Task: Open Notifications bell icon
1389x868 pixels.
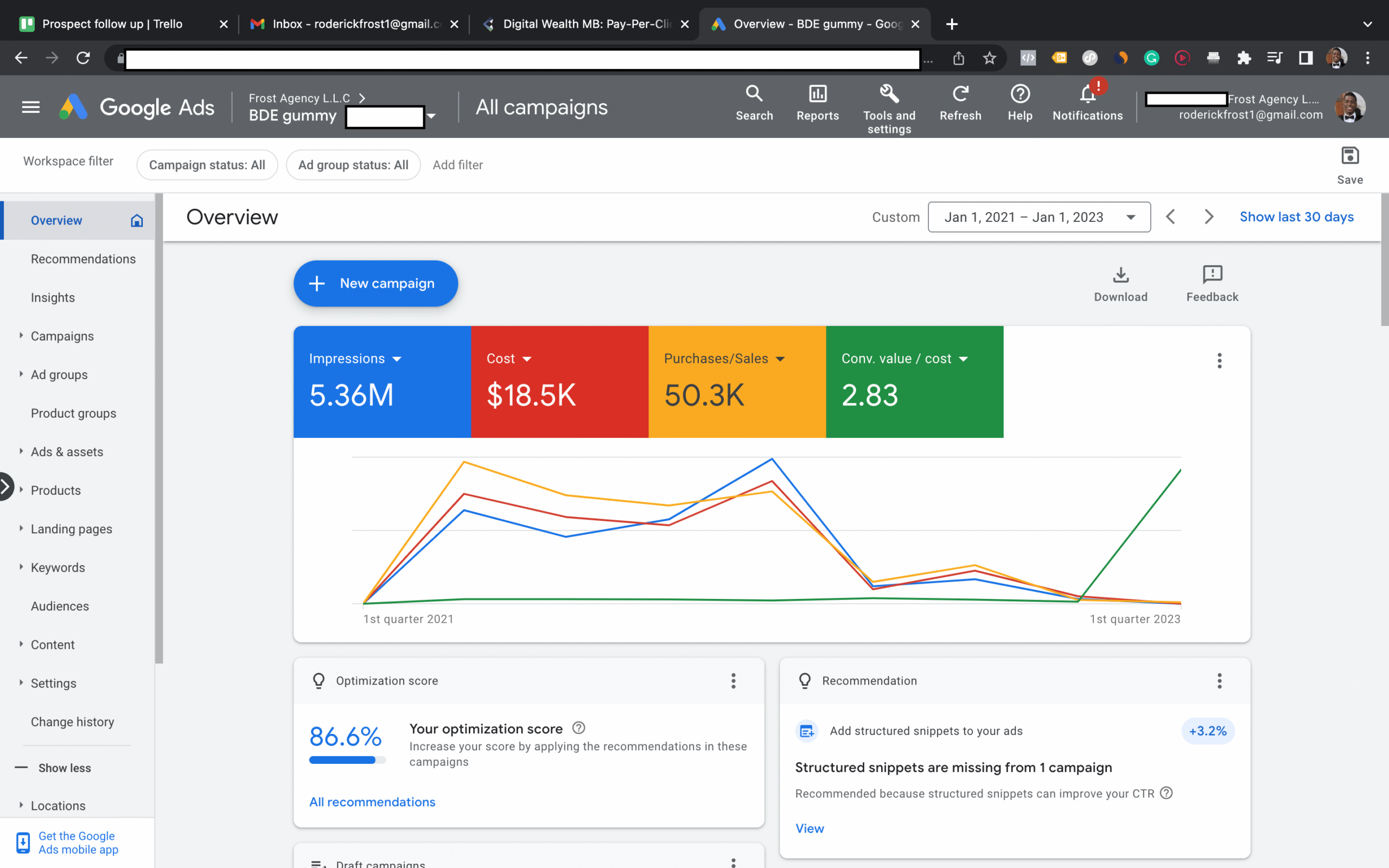Action: (1087, 94)
